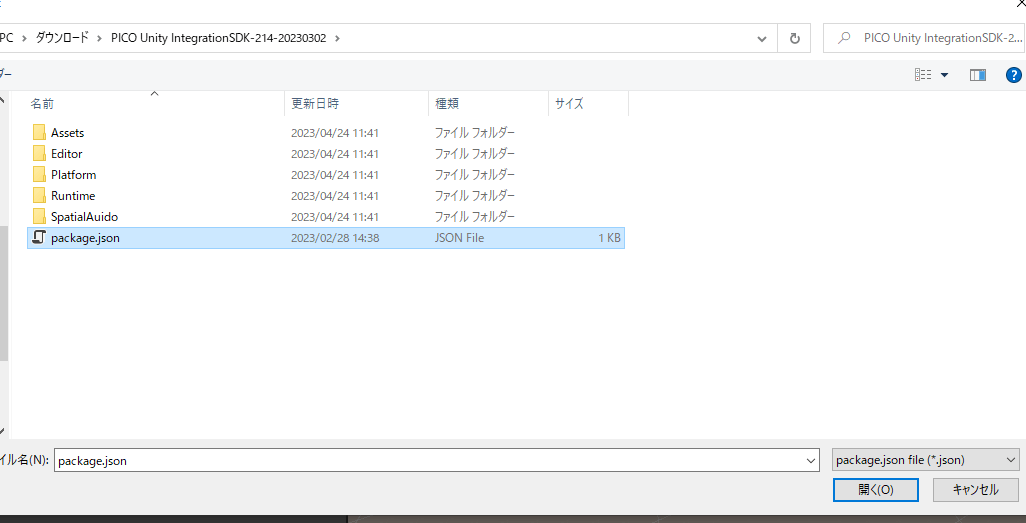Click the package.json file icon
Screen dimensions: 1026x523
(39, 238)
